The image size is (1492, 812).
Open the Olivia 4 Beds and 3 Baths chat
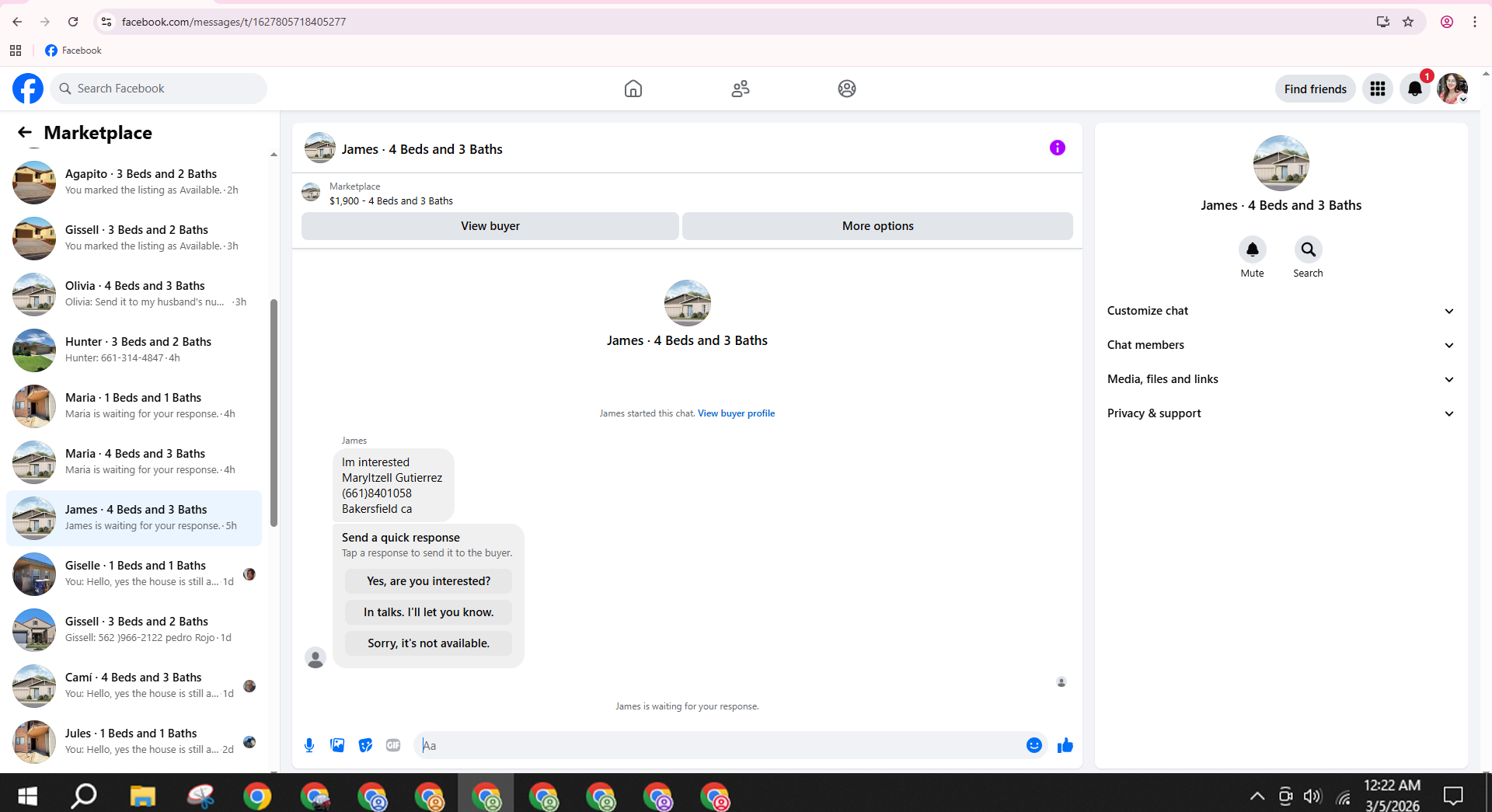tap(134, 294)
